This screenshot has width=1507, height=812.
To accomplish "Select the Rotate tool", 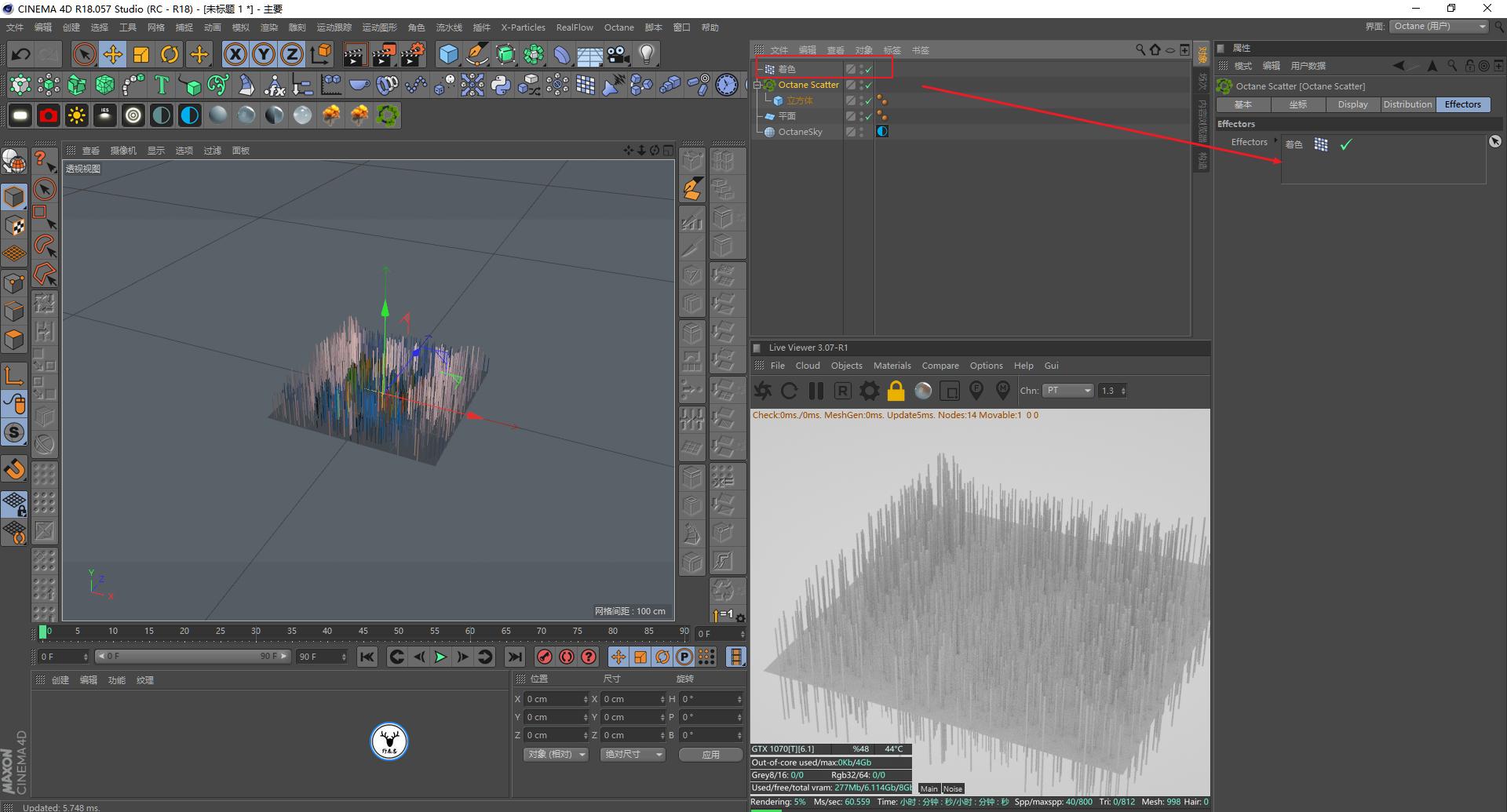I will coord(170,54).
